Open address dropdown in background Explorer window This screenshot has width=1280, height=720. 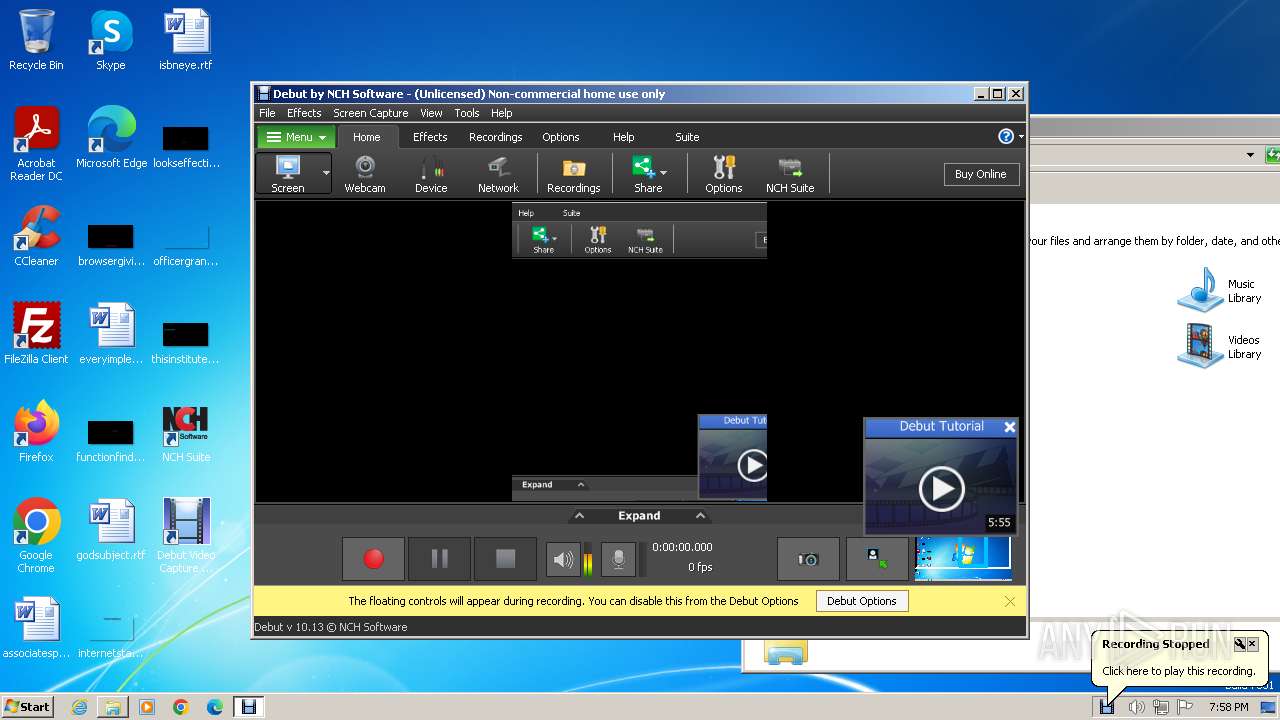[1250, 155]
